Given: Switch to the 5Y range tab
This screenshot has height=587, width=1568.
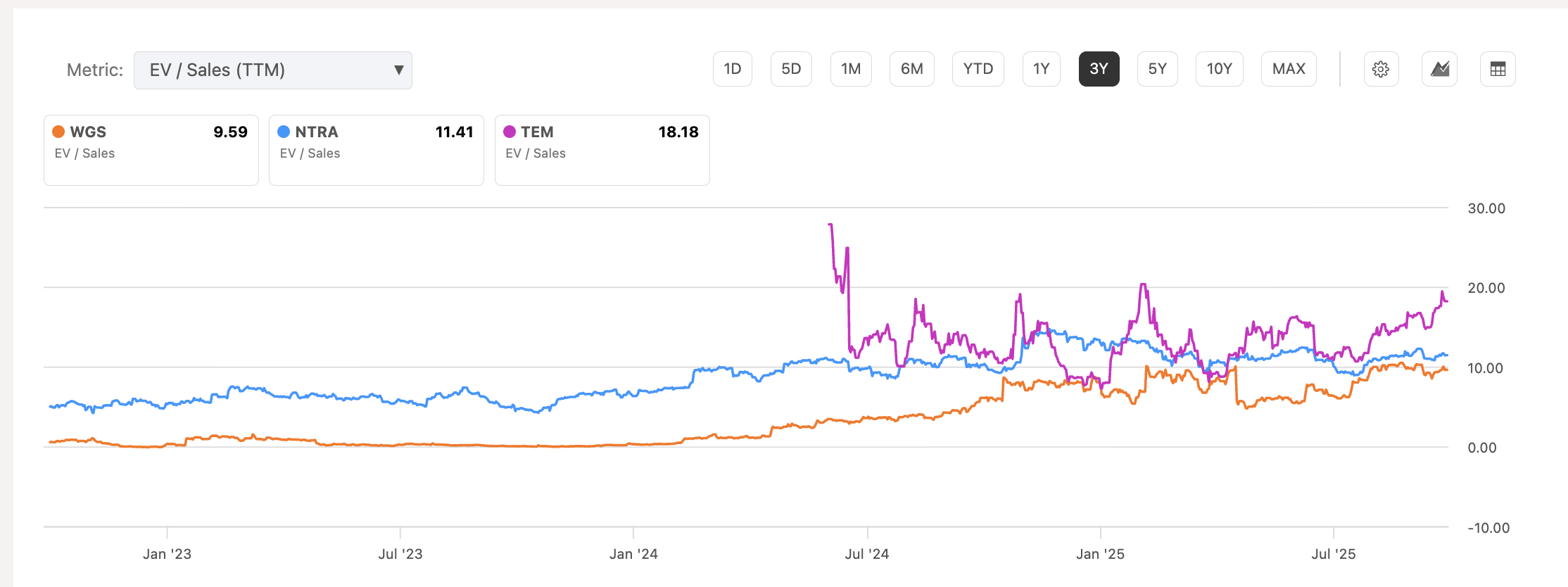Looking at the screenshot, I should tap(1157, 69).
